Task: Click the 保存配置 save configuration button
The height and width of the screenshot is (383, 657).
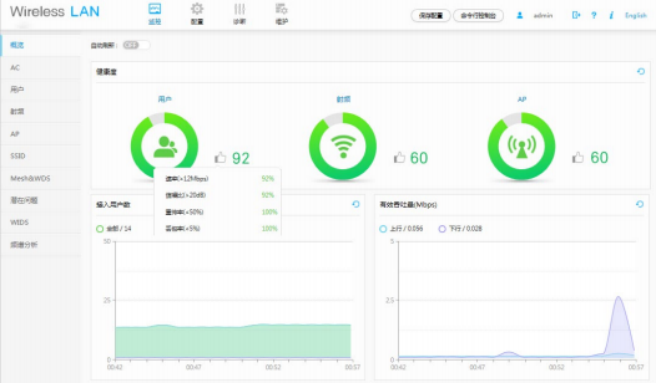Action: tap(430, 16)
